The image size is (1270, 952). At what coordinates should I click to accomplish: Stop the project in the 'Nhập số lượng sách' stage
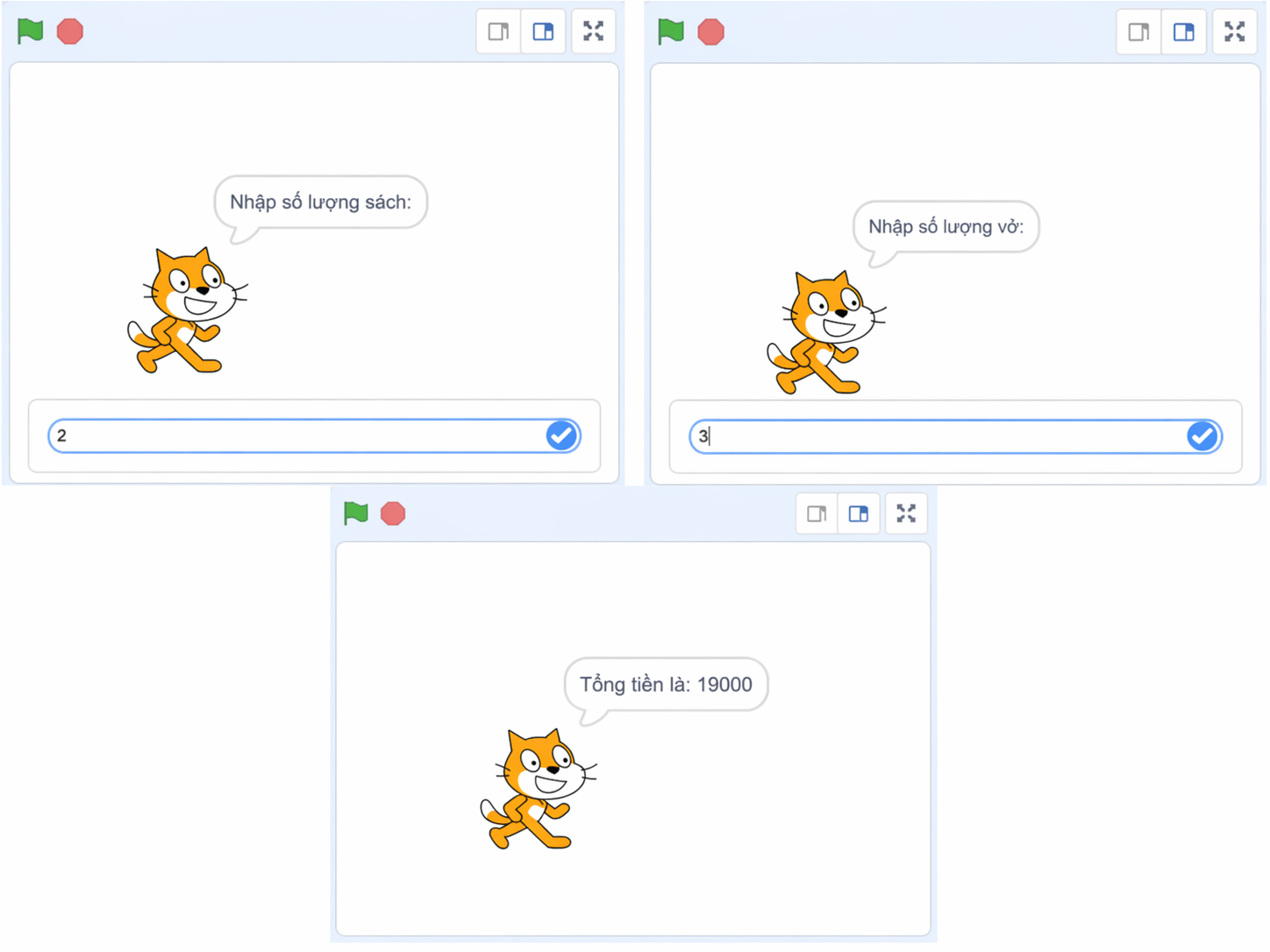70,32
